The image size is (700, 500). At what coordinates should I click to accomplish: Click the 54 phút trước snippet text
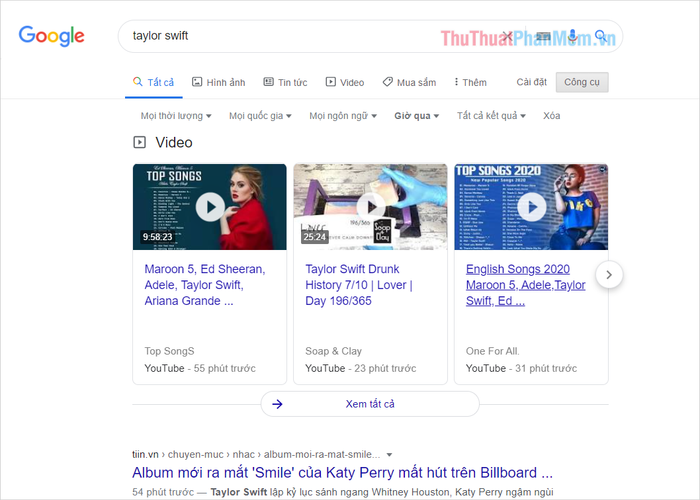point(163,492)
